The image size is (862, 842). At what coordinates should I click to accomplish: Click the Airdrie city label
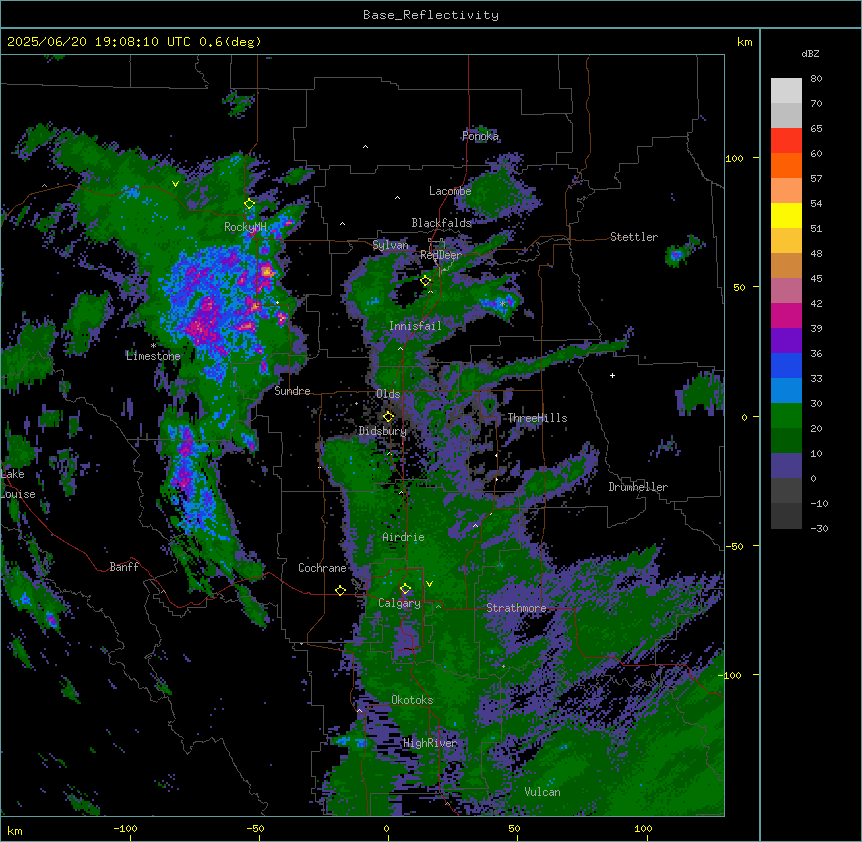coord(403,537)
